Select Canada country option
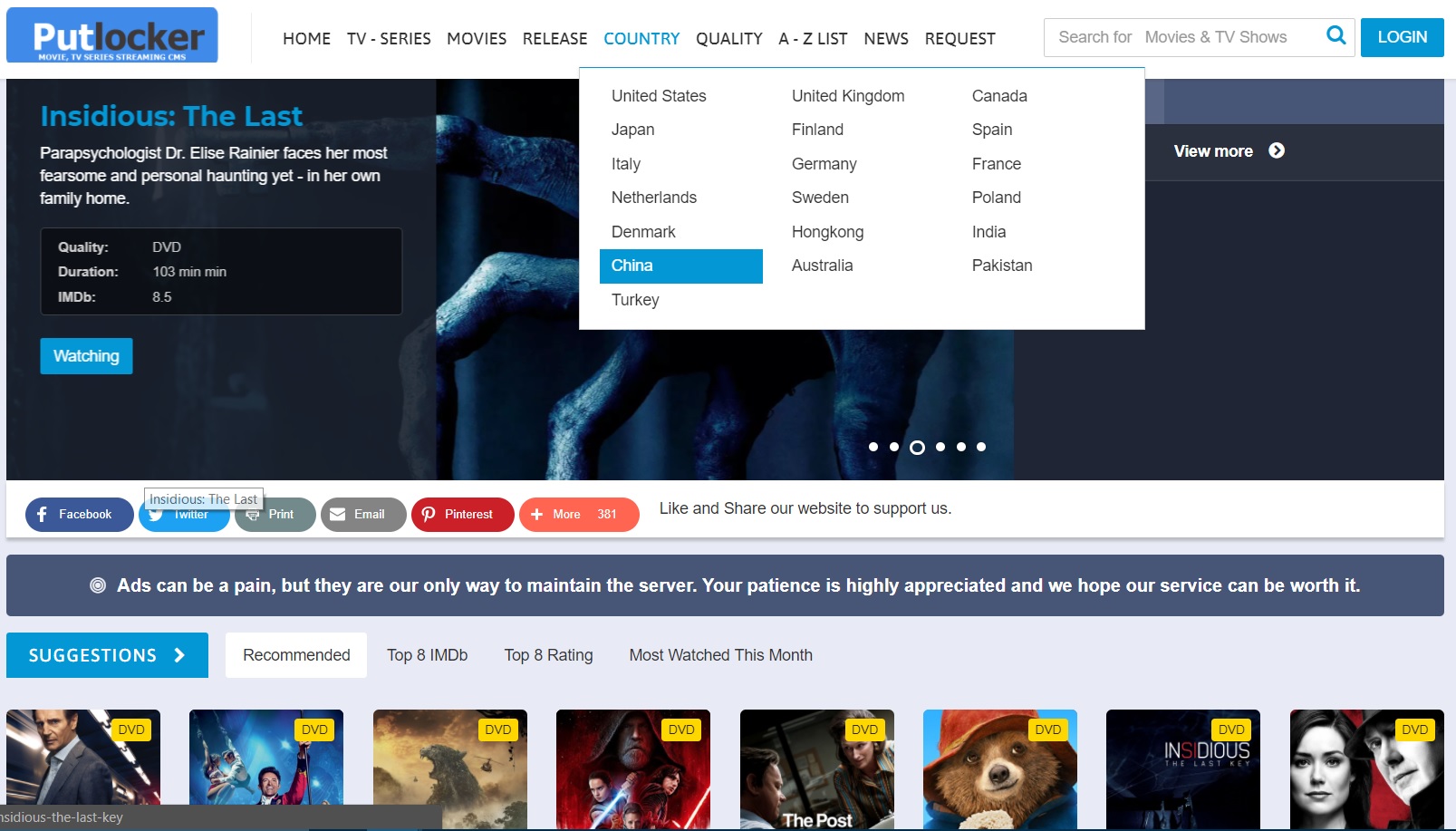The width and height of the screenshot is (1456, 831). point(999,96)
